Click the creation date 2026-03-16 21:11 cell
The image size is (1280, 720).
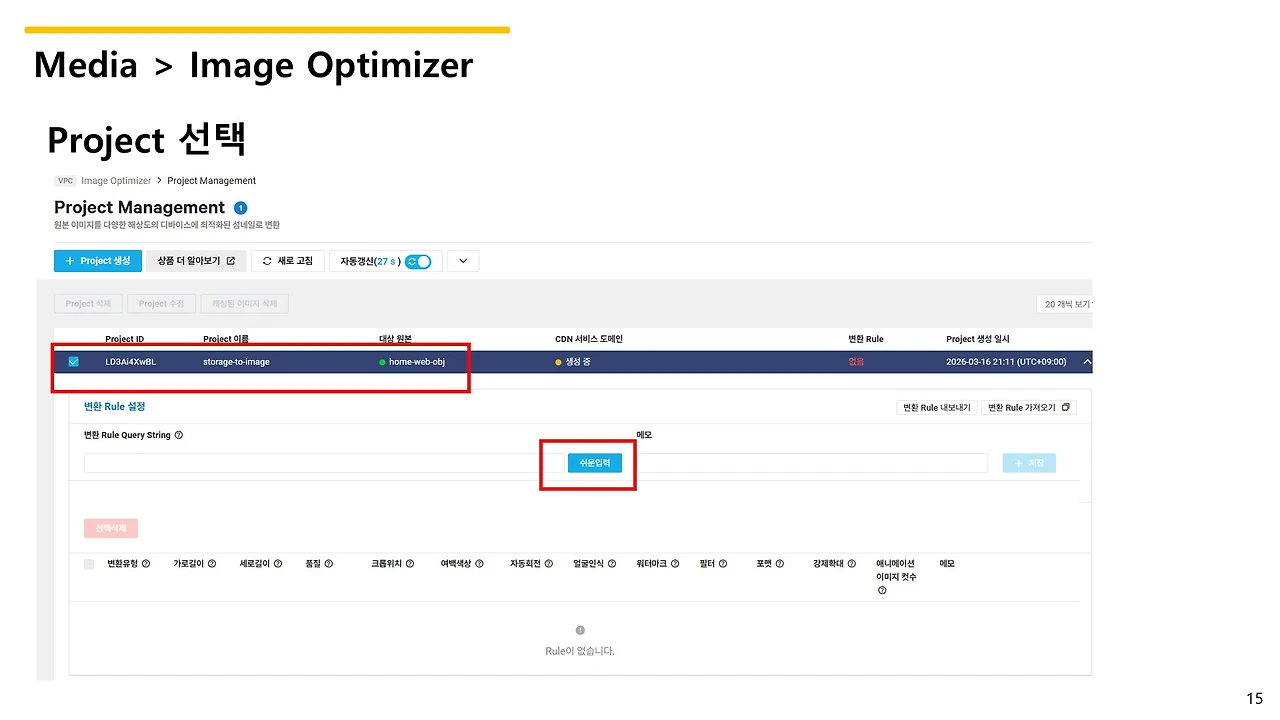pos(1006,362)
